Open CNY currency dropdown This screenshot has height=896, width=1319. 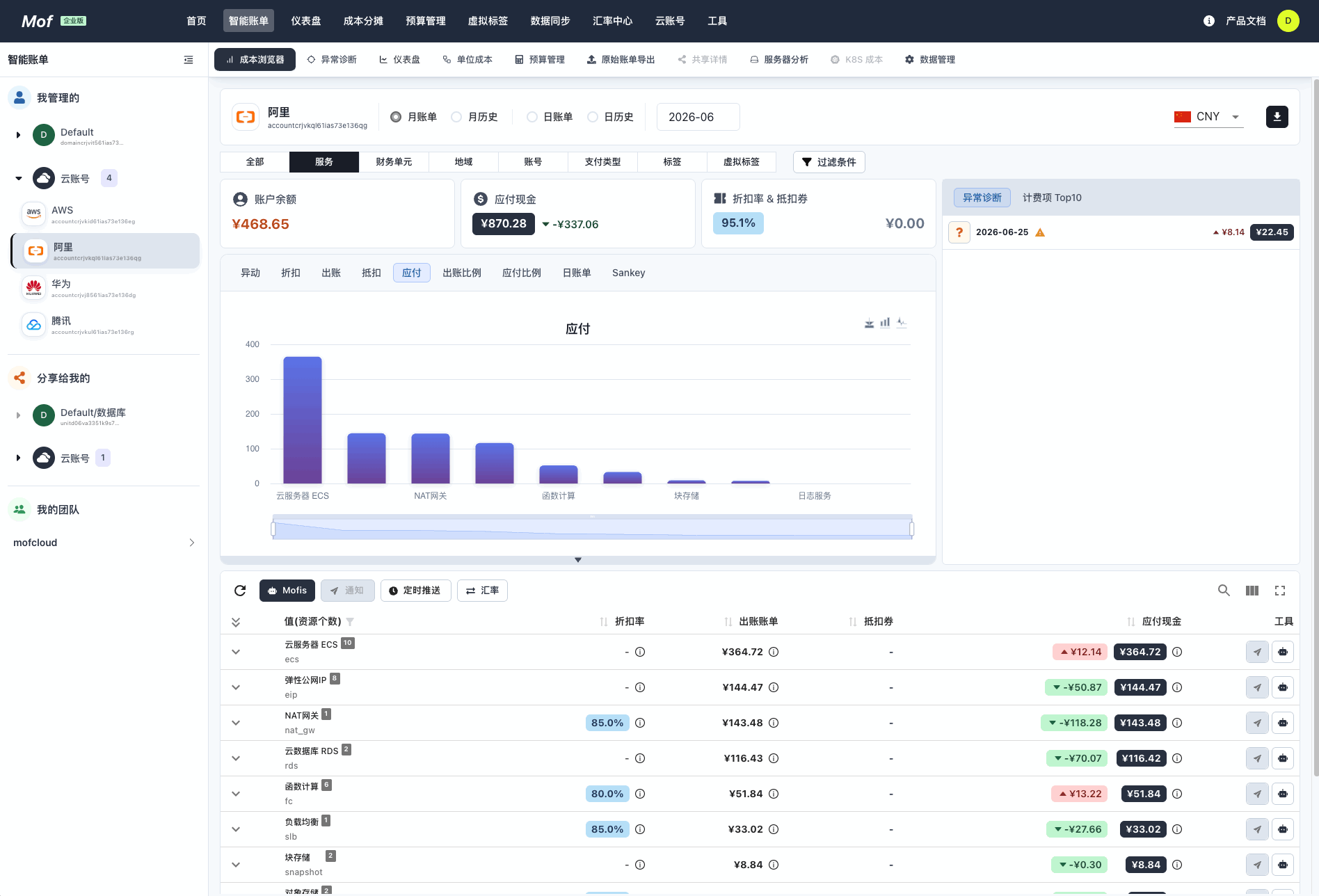1208,117
